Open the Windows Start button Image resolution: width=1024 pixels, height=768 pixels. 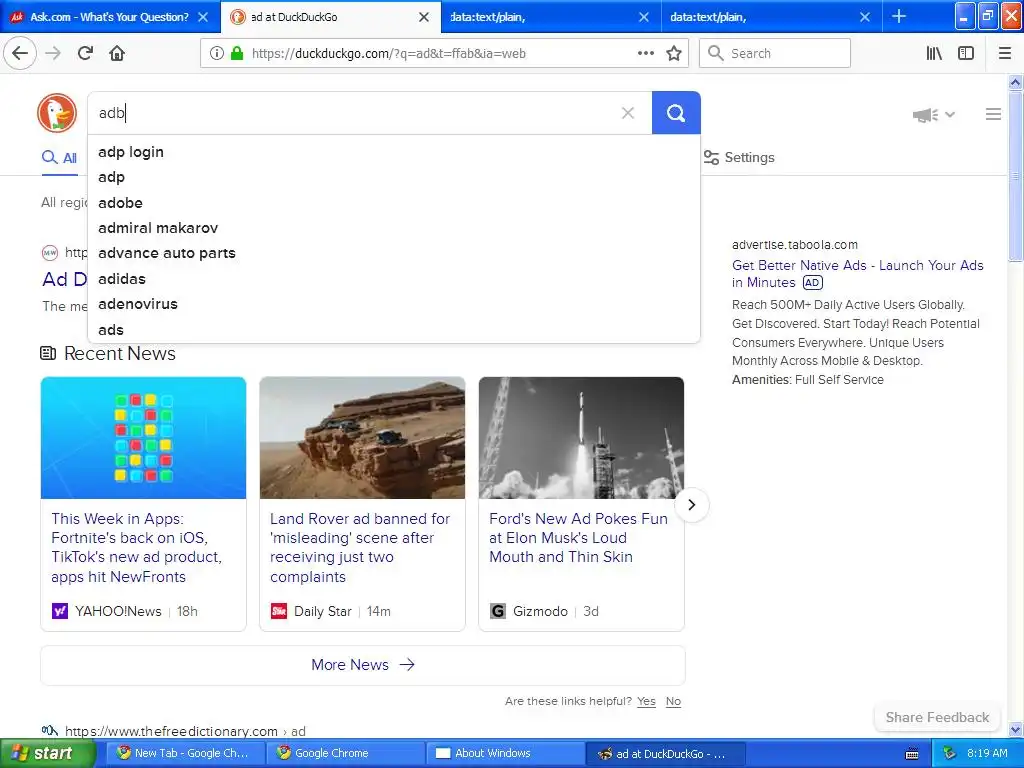[x=46, y=754]
